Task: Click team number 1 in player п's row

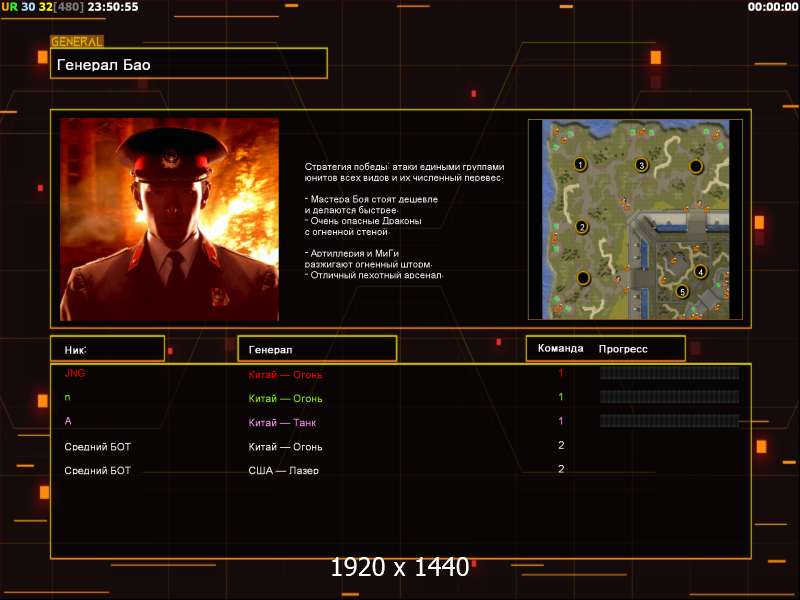Action: coord(561,396)
